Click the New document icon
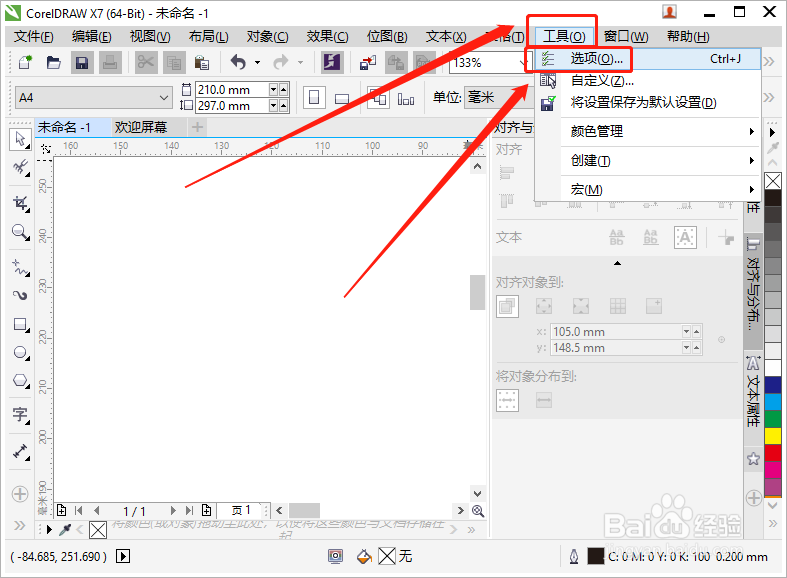787x578 pixels. [x=25, y=62]
